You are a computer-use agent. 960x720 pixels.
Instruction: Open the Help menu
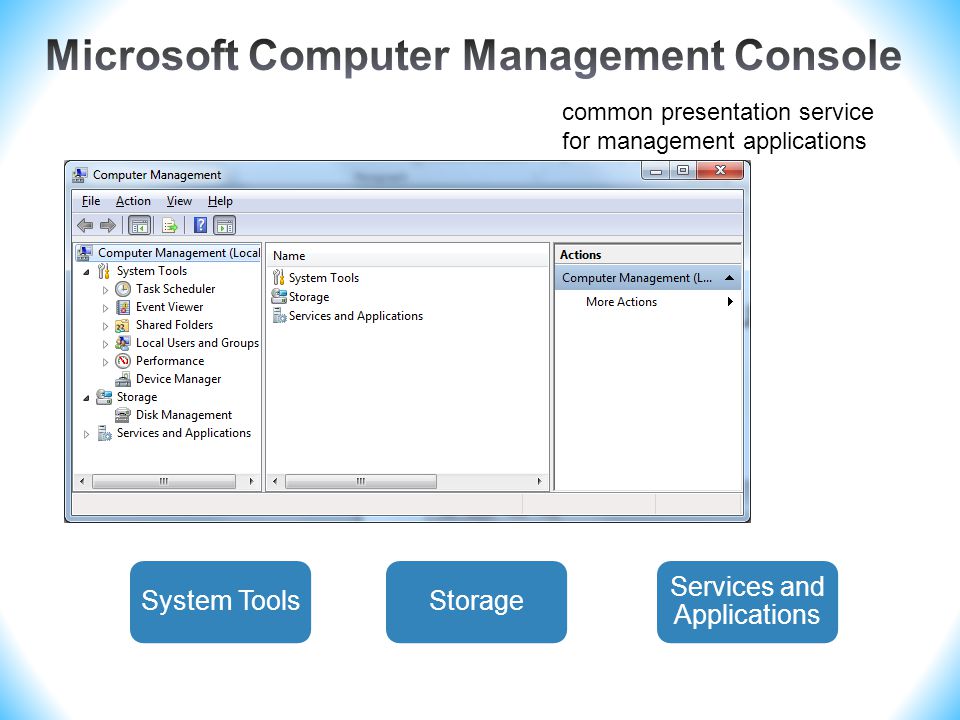click(x=220, y=201)
